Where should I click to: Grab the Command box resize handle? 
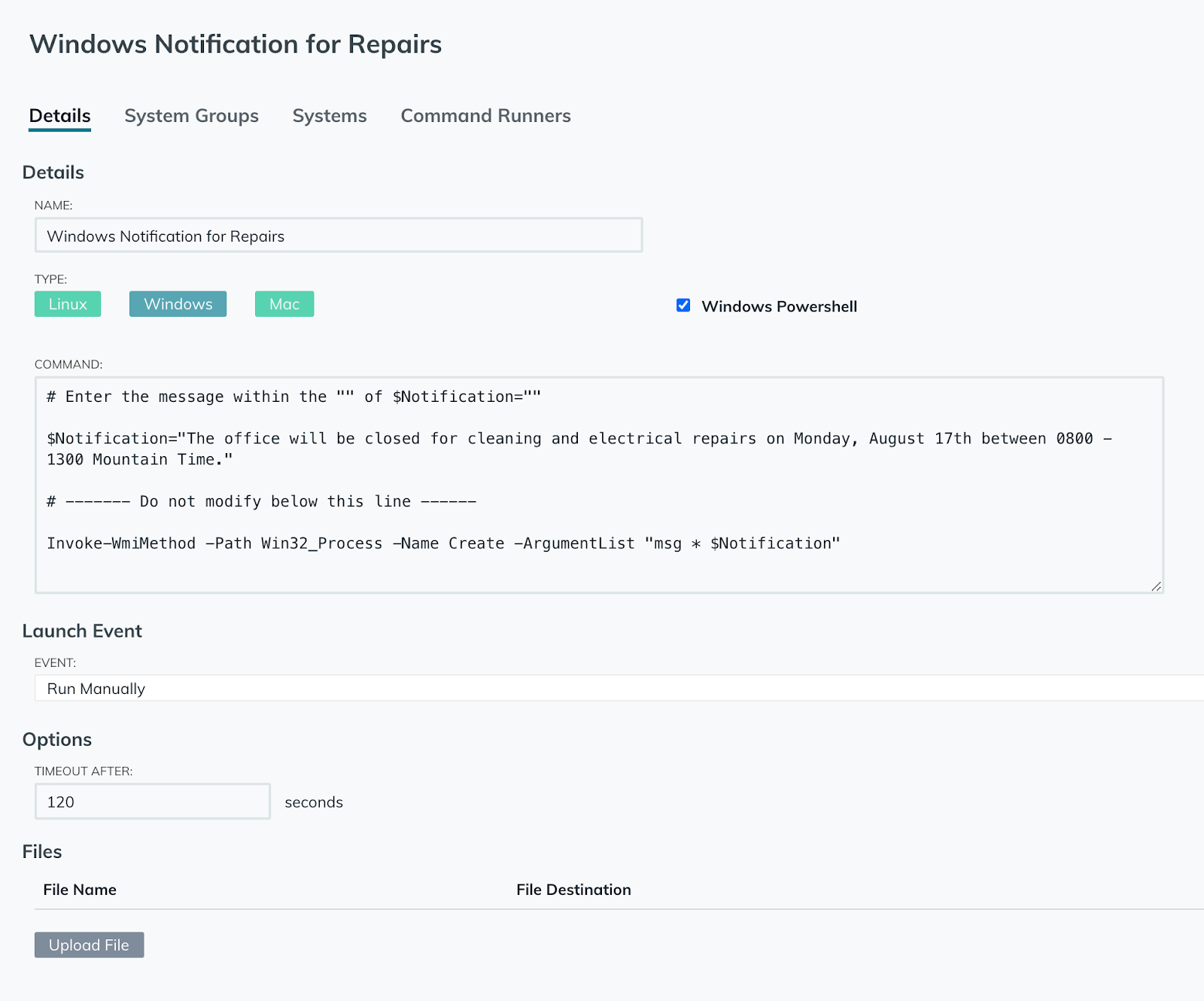1156,586
